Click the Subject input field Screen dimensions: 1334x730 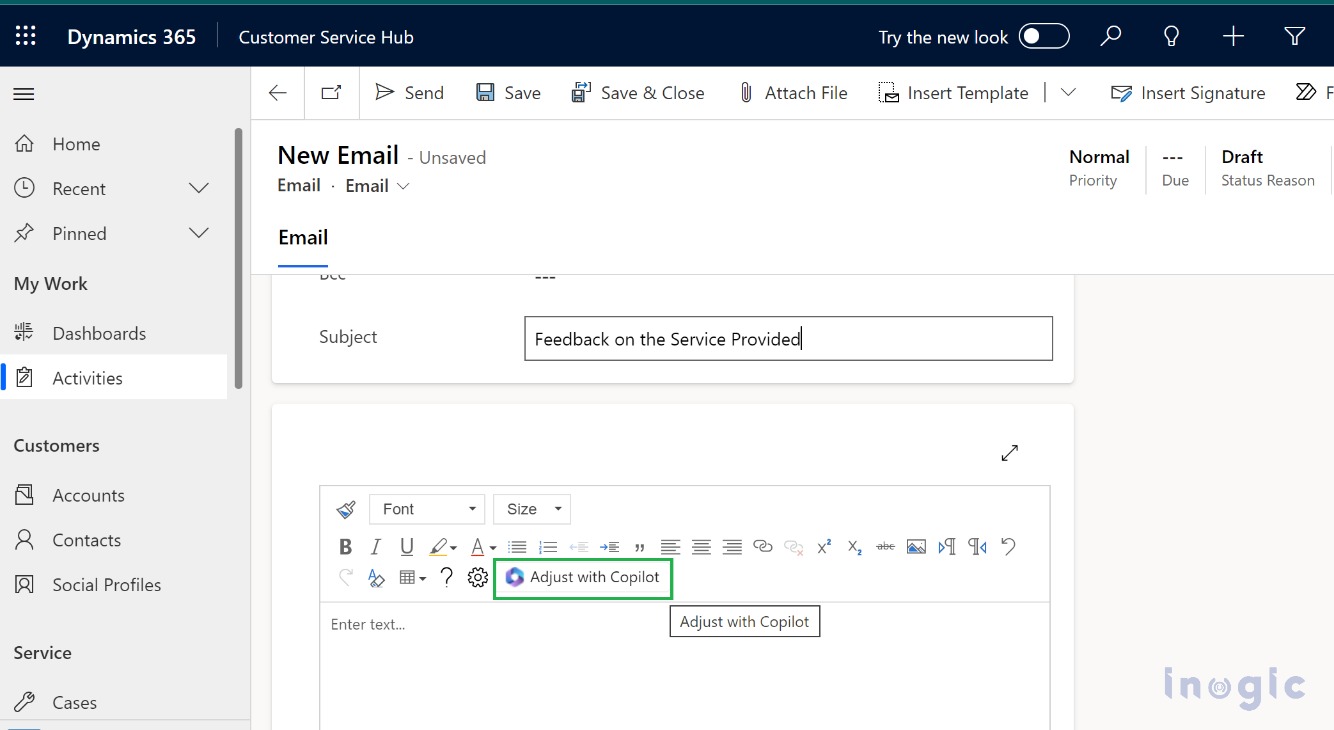tap(788, 339)
